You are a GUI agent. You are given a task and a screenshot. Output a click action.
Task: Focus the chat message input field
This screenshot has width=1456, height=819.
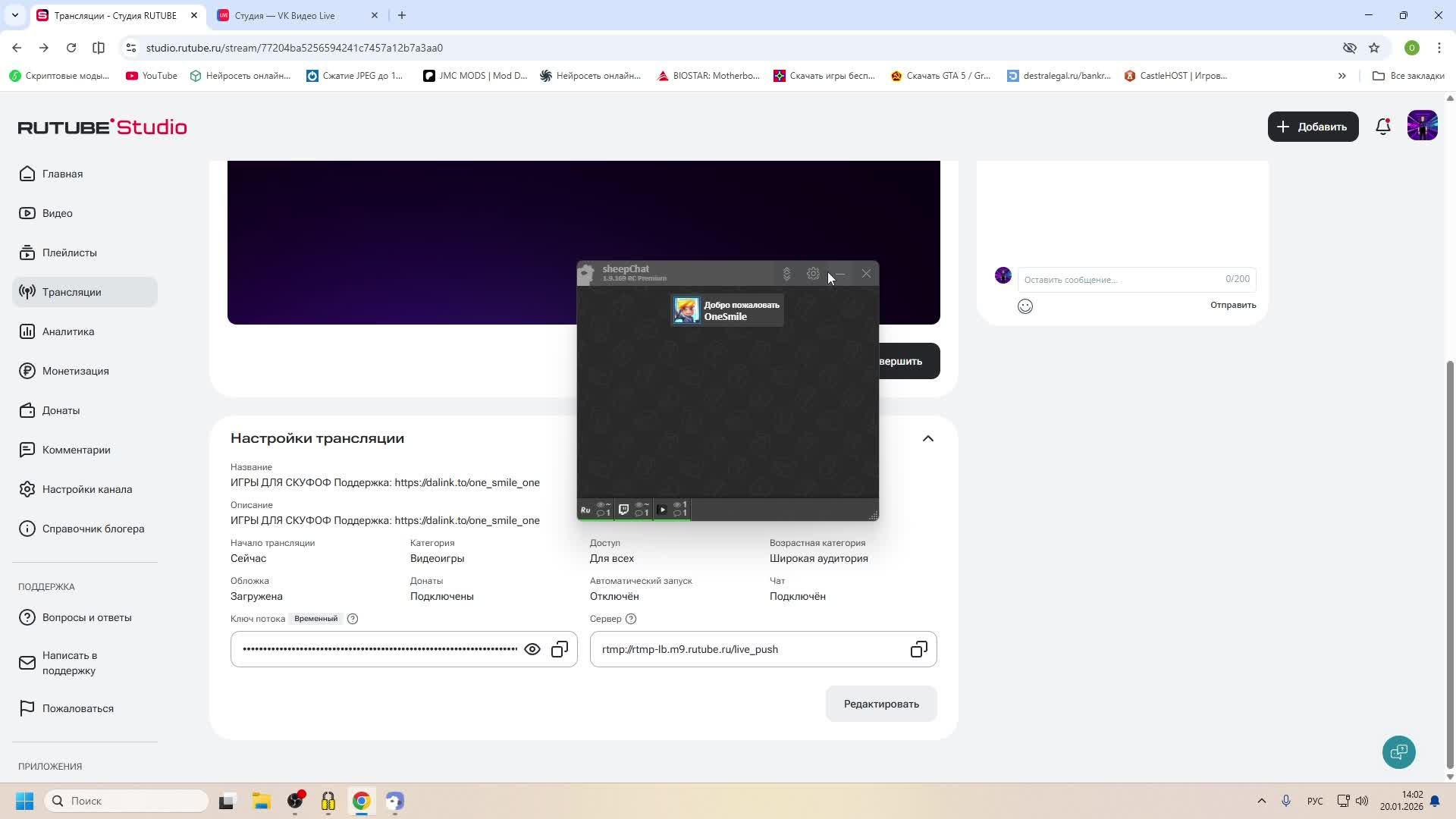1122,280
